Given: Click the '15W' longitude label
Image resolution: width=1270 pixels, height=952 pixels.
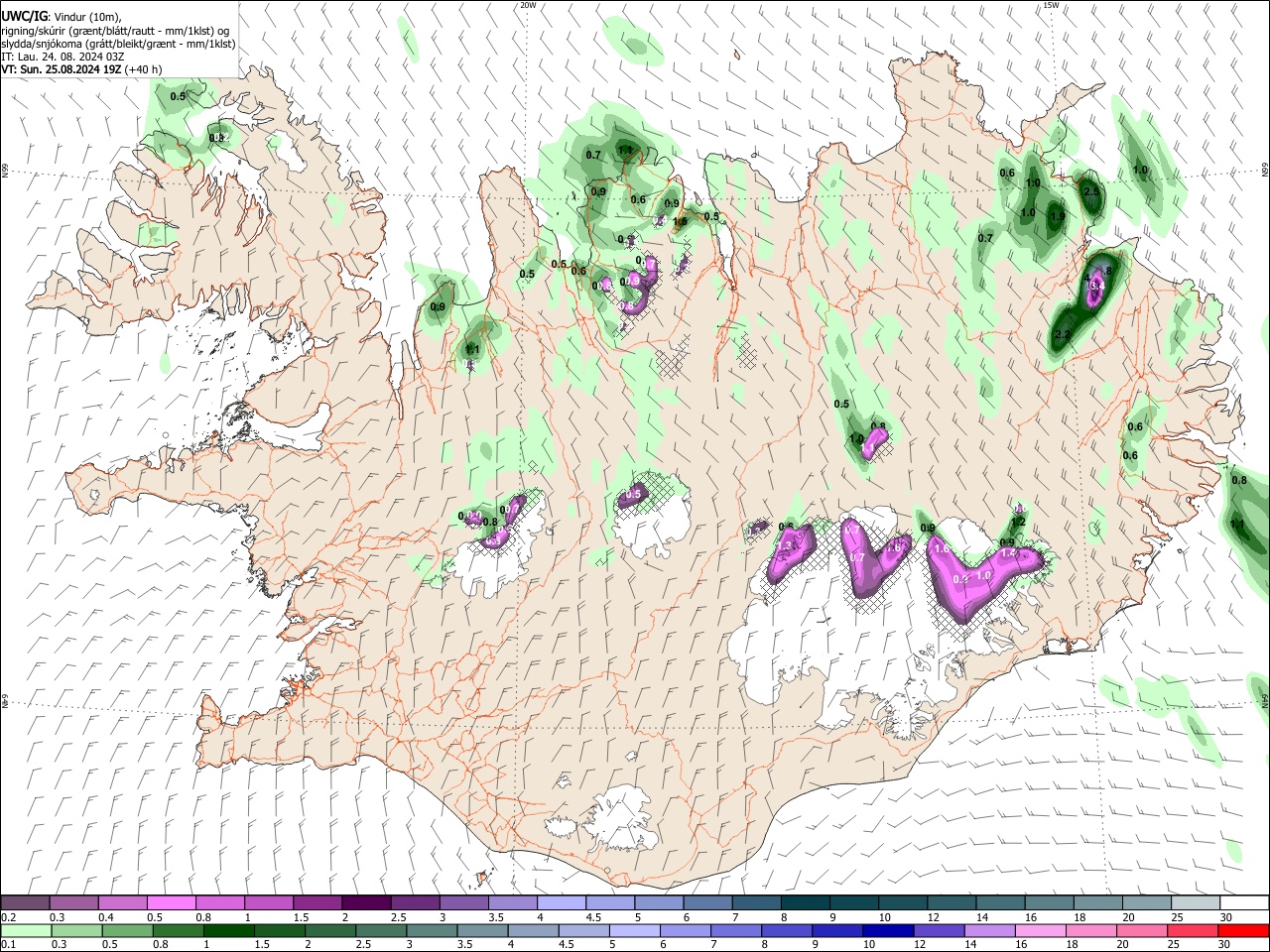Looking at the screenshot, I should click(x=1052, y=5).
